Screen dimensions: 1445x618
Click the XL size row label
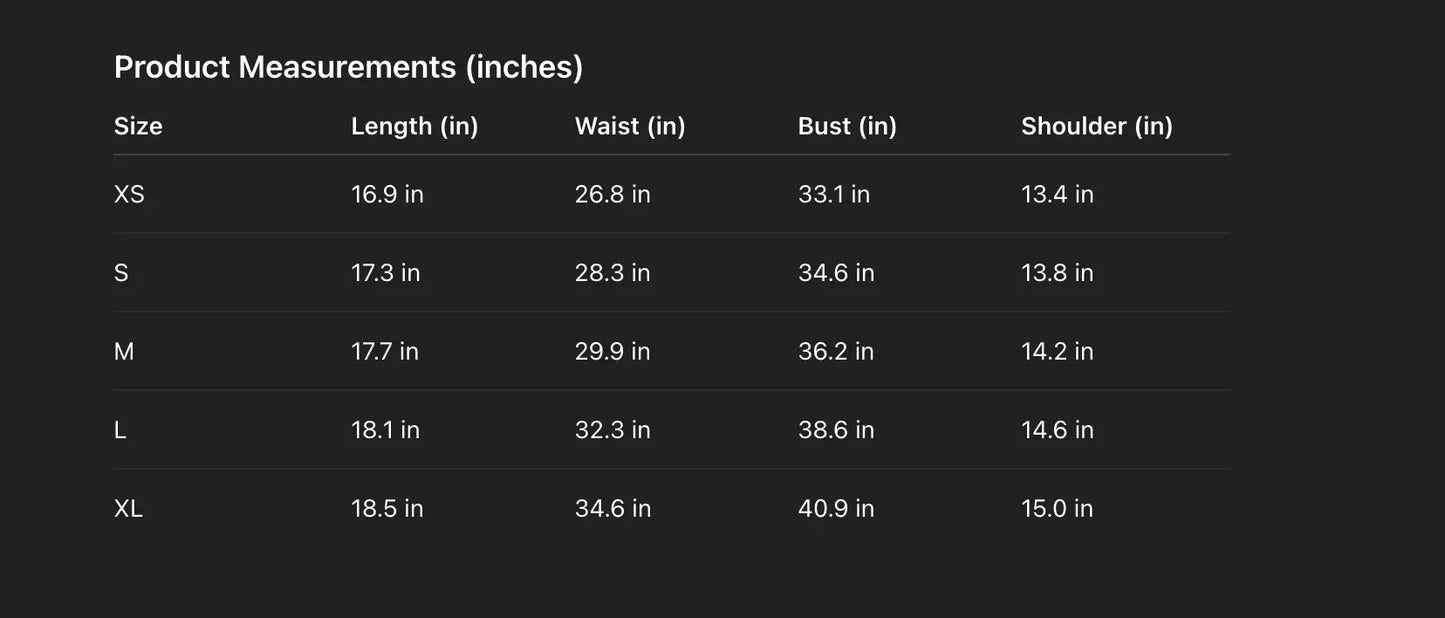pos(128,508)
